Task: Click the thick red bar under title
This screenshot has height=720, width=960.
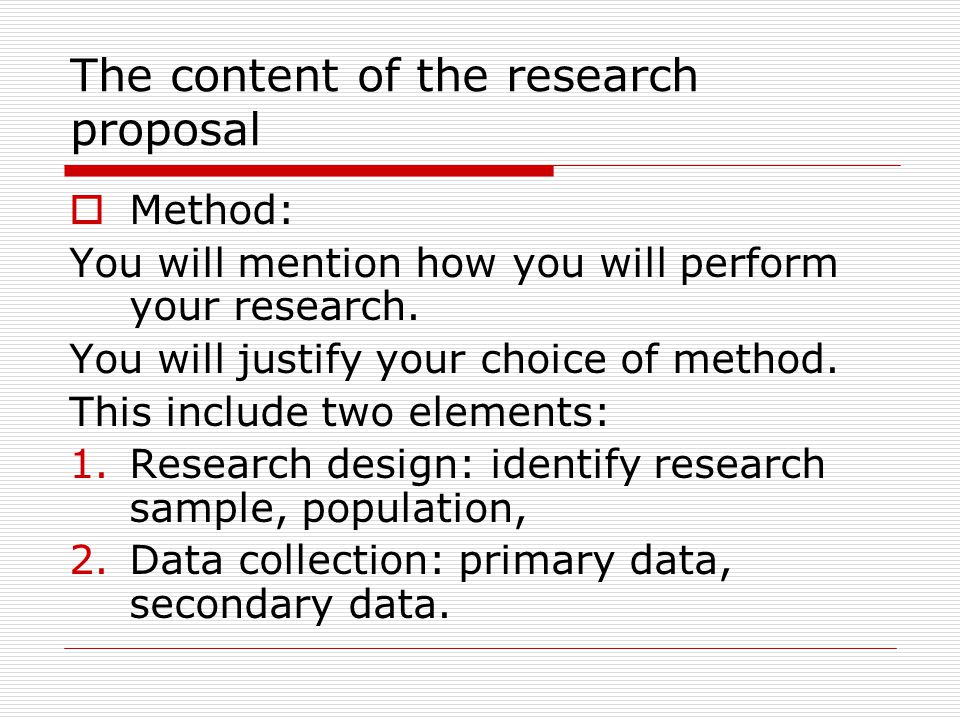Action: 309,171
